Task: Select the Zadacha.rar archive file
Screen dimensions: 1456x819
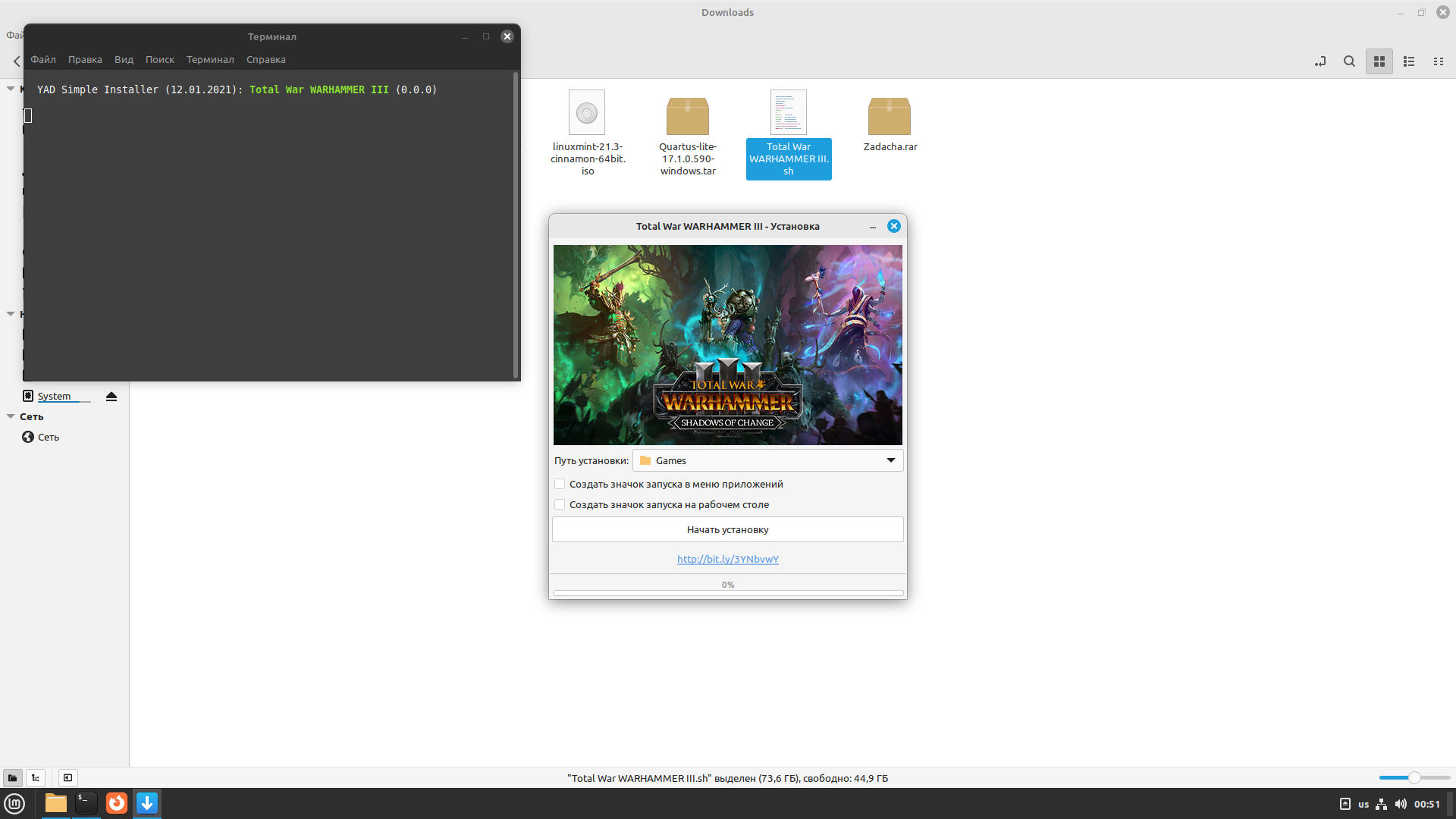Action: point(890,125)
